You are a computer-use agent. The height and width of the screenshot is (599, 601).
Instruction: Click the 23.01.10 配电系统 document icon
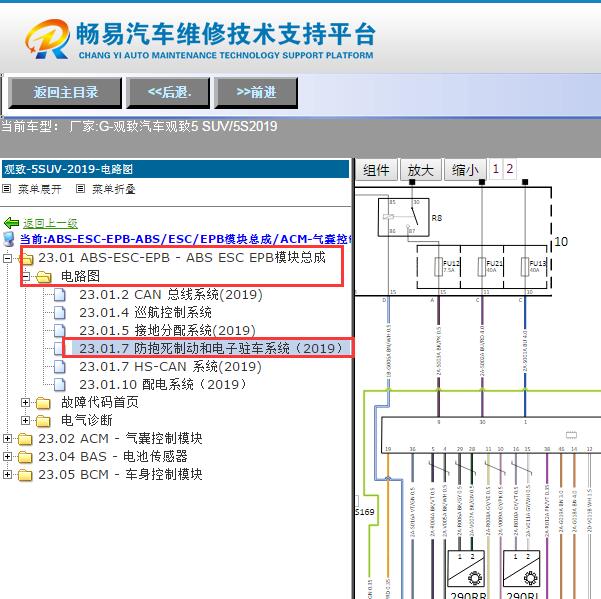point(59,384)
